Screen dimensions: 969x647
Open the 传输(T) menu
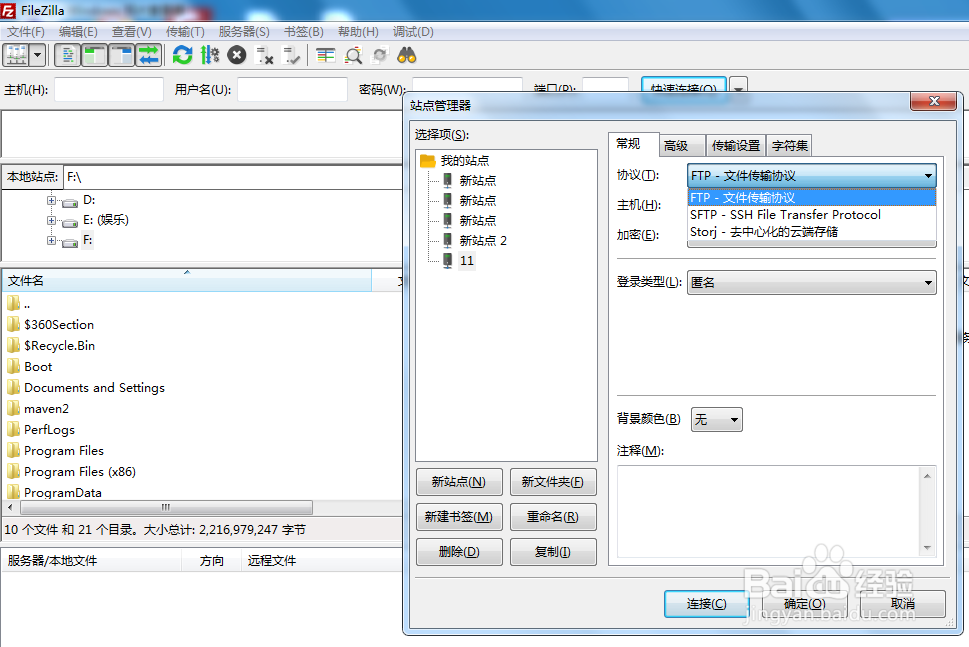coord(185,32)
